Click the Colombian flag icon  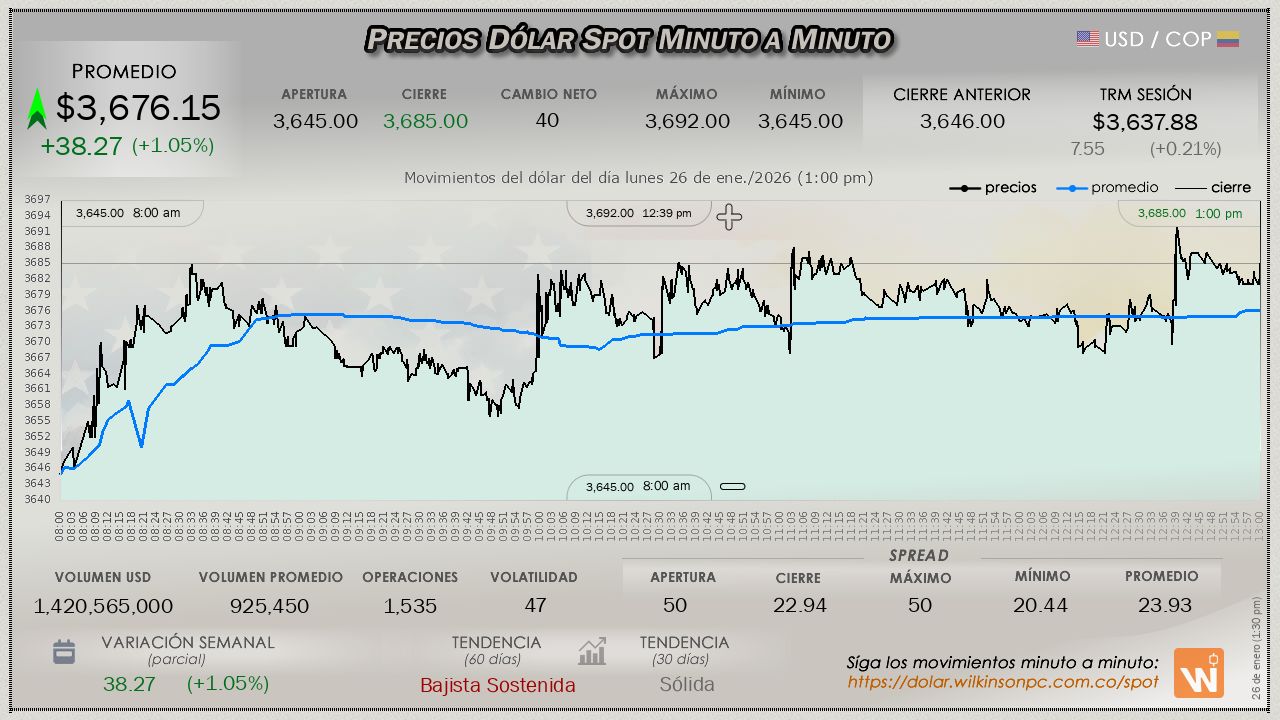click(x=1228, y=39)
